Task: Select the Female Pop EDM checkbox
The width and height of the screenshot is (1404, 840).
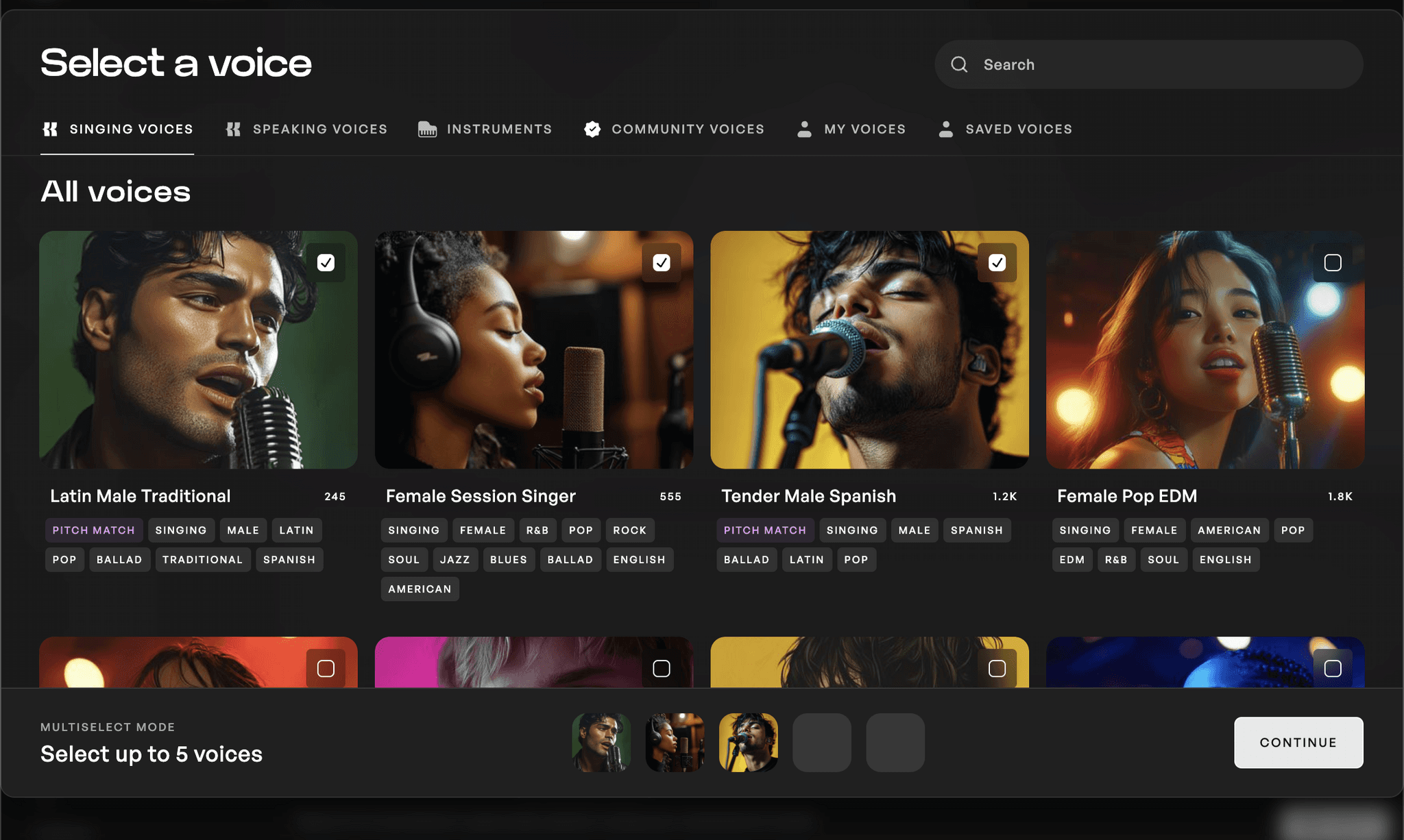Action: coord(1332,262)
